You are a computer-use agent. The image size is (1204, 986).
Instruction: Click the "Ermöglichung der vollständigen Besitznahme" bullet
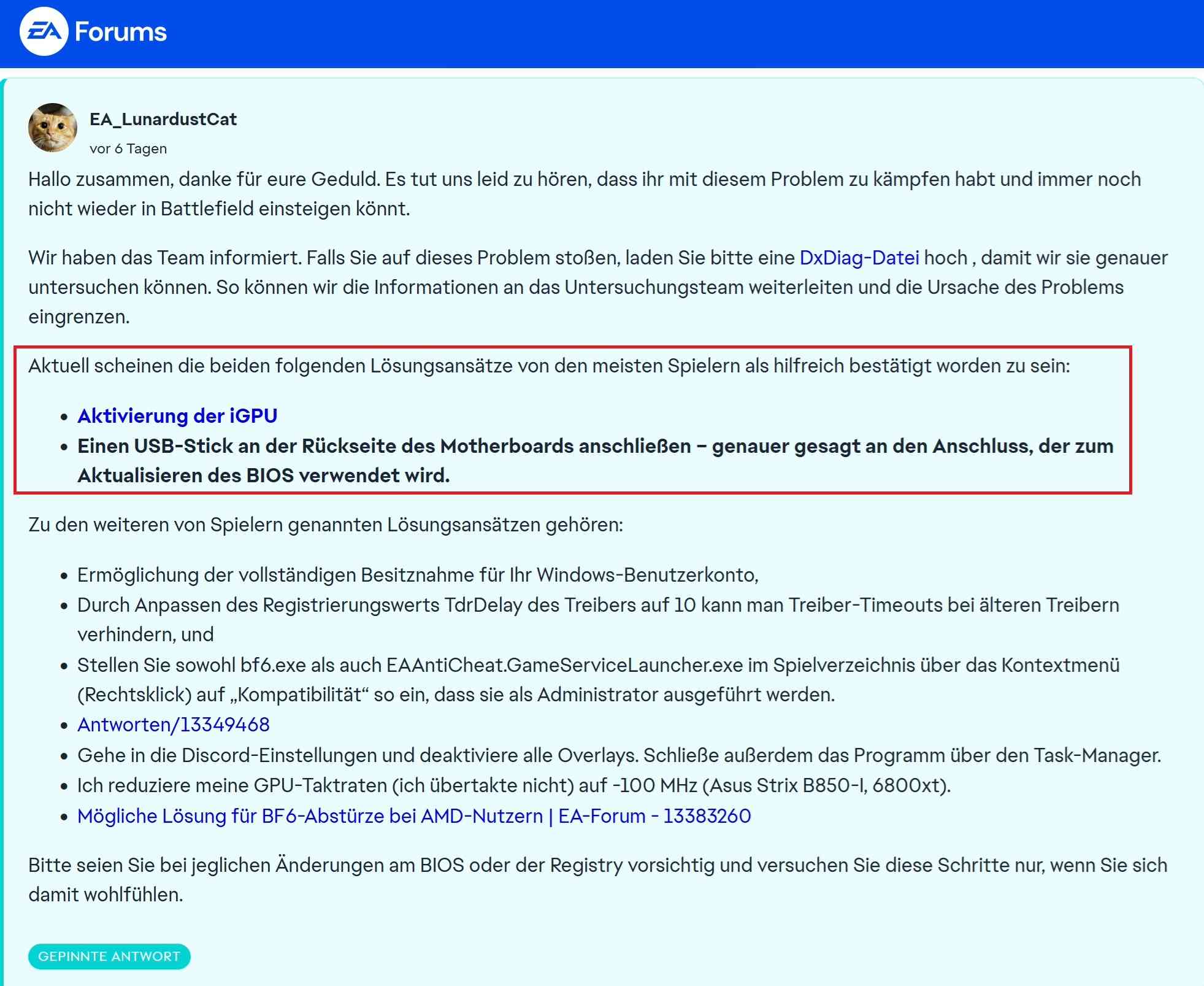pos(418,575)
